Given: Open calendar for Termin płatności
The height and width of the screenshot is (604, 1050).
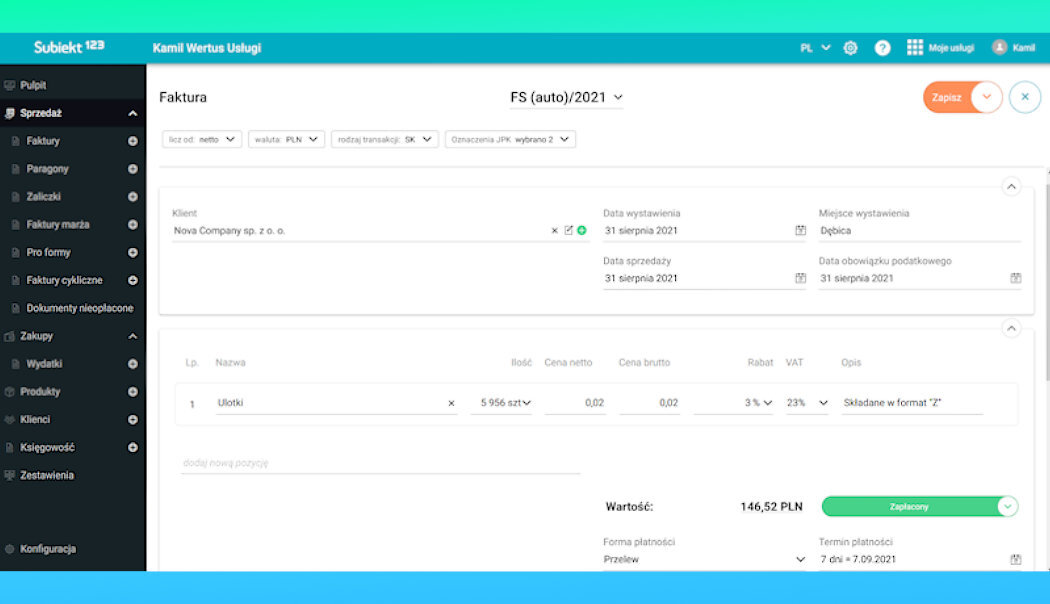Looking at the screenshot, I should [x=1016, y=559].
